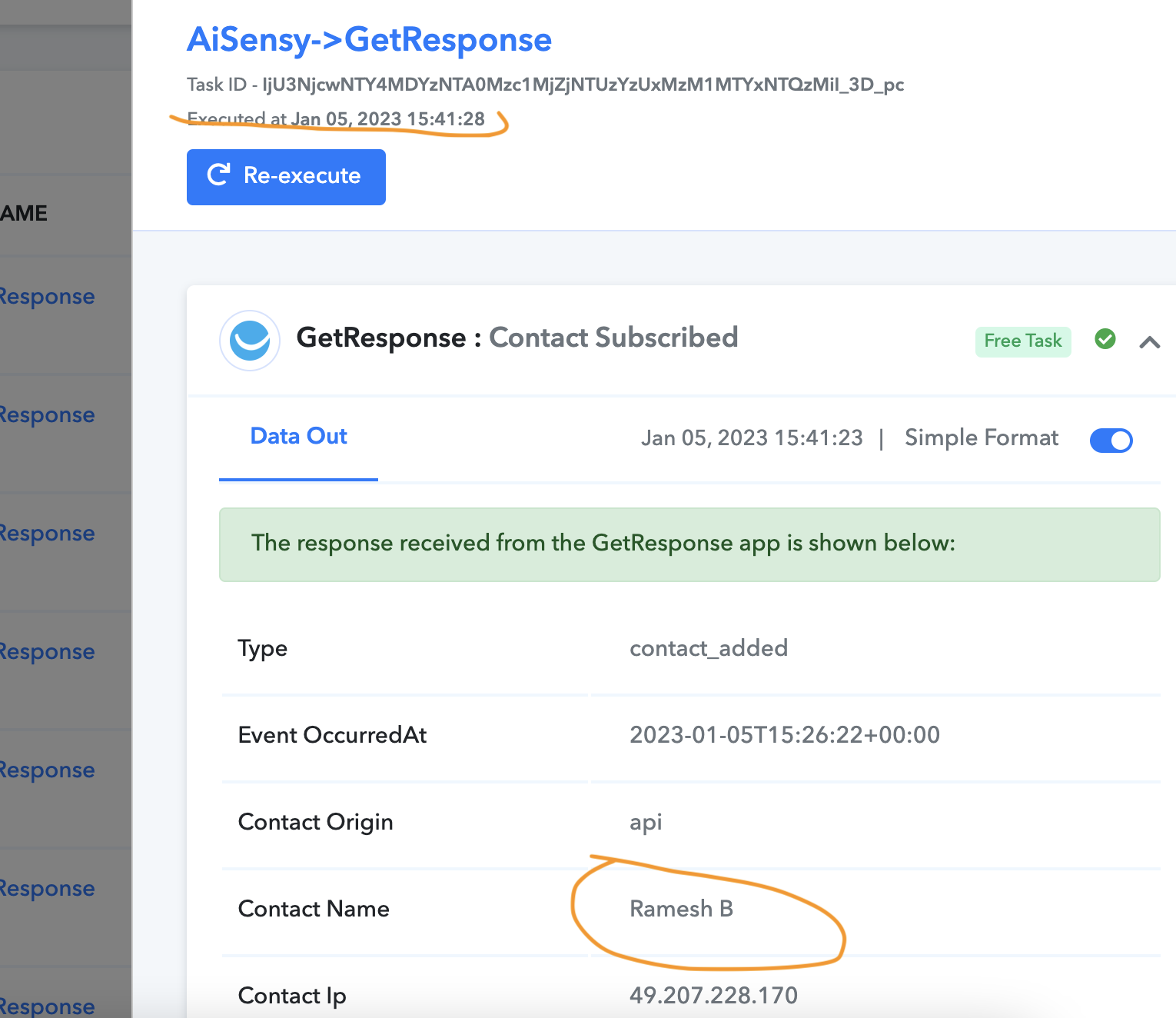Screen dimensions: 1176x1018
Task: Select the Contact Name value "Ramesh B"
Action: [682, 909]
